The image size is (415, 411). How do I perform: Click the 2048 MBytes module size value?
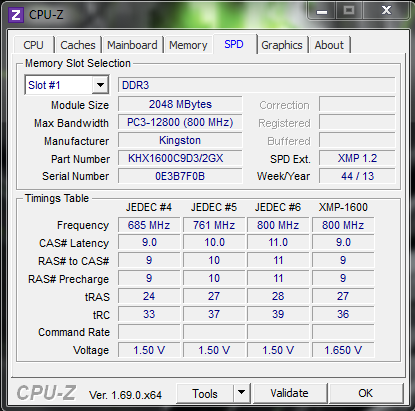(180, 104)
